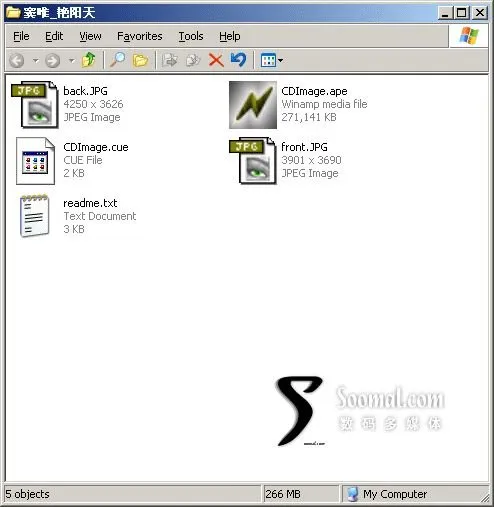The height and width of the screenshot is (507, 494).
Task: Click the Up one level folder icon
Action: point(89,60)
